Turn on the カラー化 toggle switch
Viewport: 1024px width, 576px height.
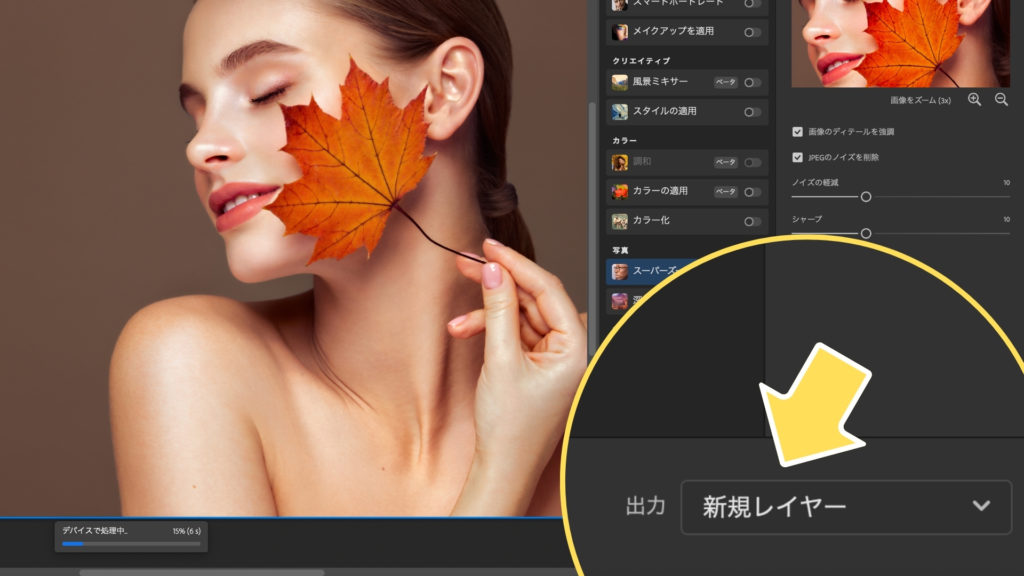click(x=752, y=221)
